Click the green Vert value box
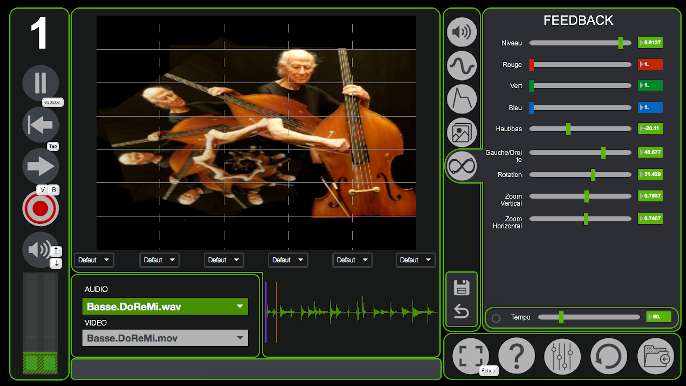The image size is (686, 386). coord(650,85)
